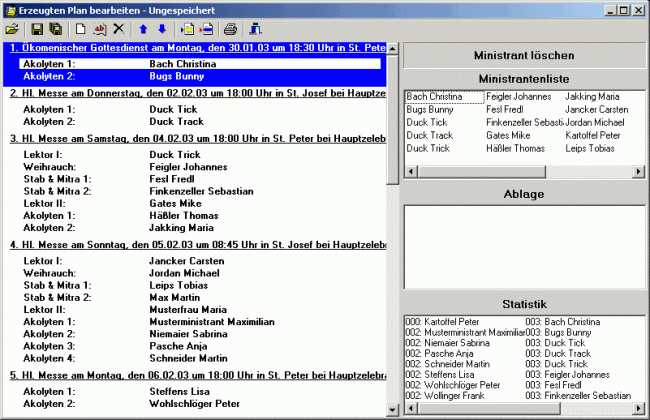Viewport: 650px width, 420px height.
Task: Click the exit door toolbar icon
Action: tap(255, 29)
